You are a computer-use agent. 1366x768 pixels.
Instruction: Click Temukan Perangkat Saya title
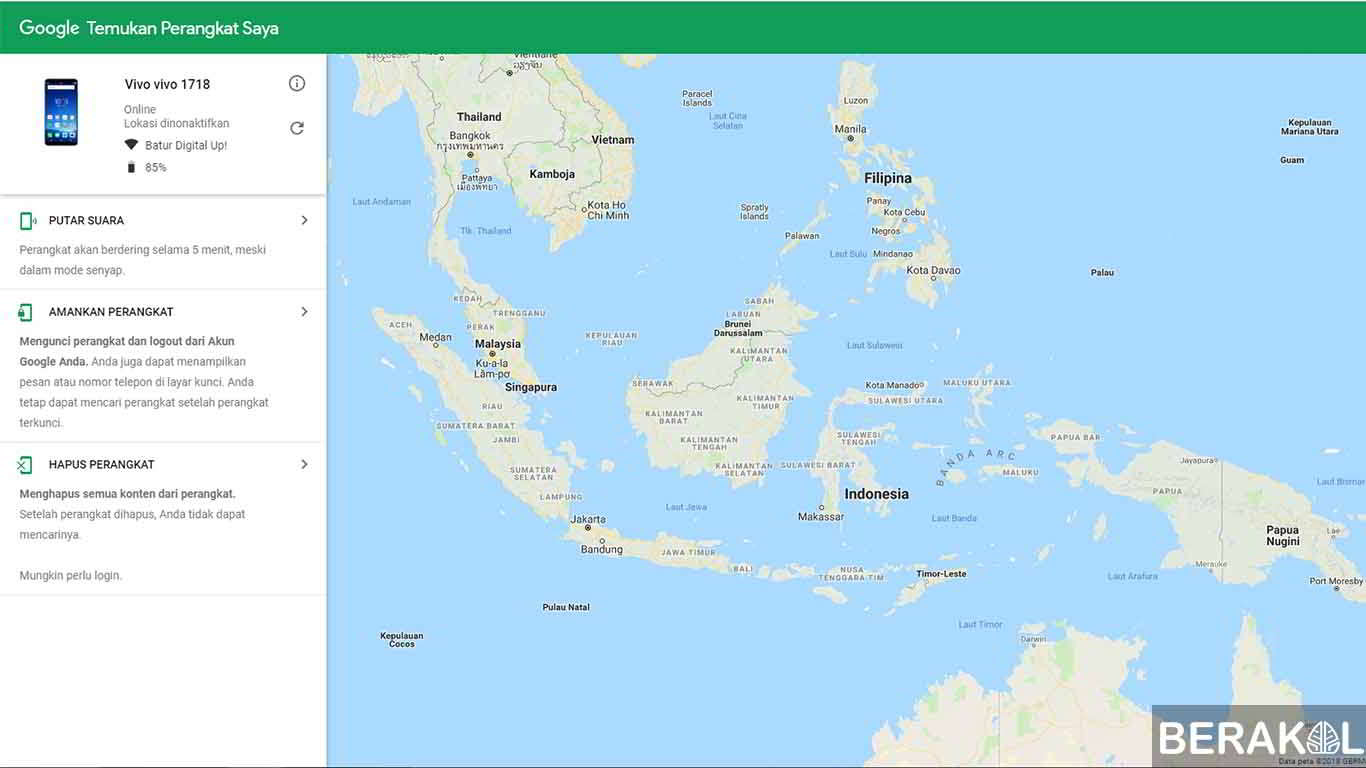(x=183, y=28)
